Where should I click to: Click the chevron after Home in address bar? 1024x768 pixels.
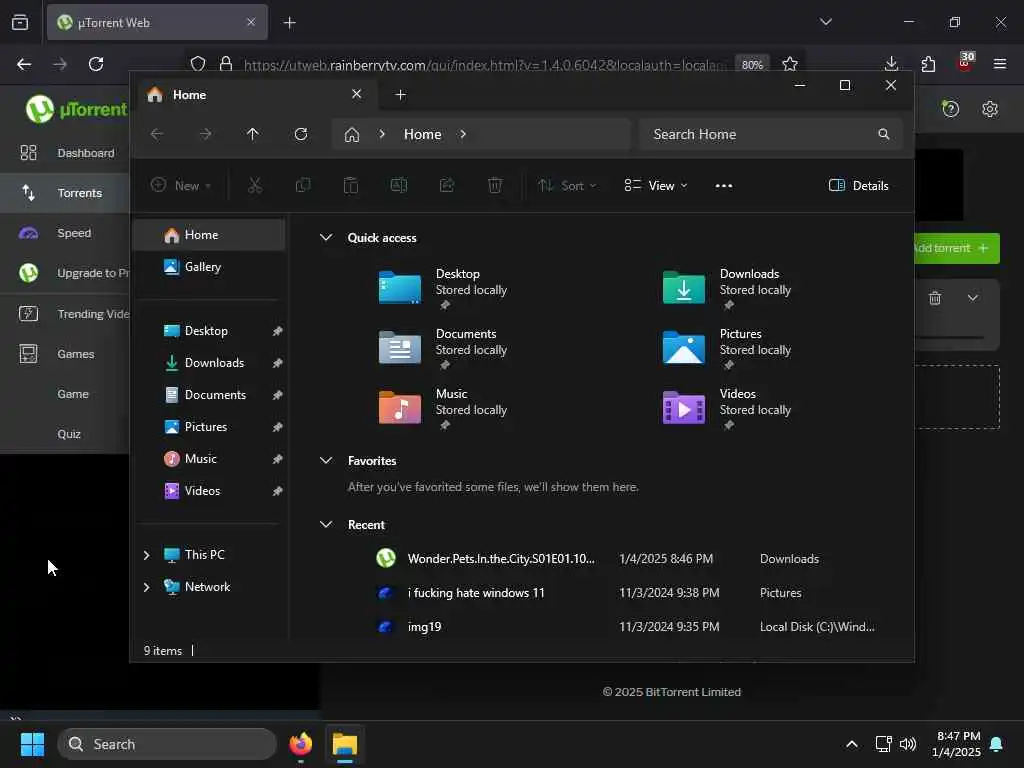click(x=463, y=134)
